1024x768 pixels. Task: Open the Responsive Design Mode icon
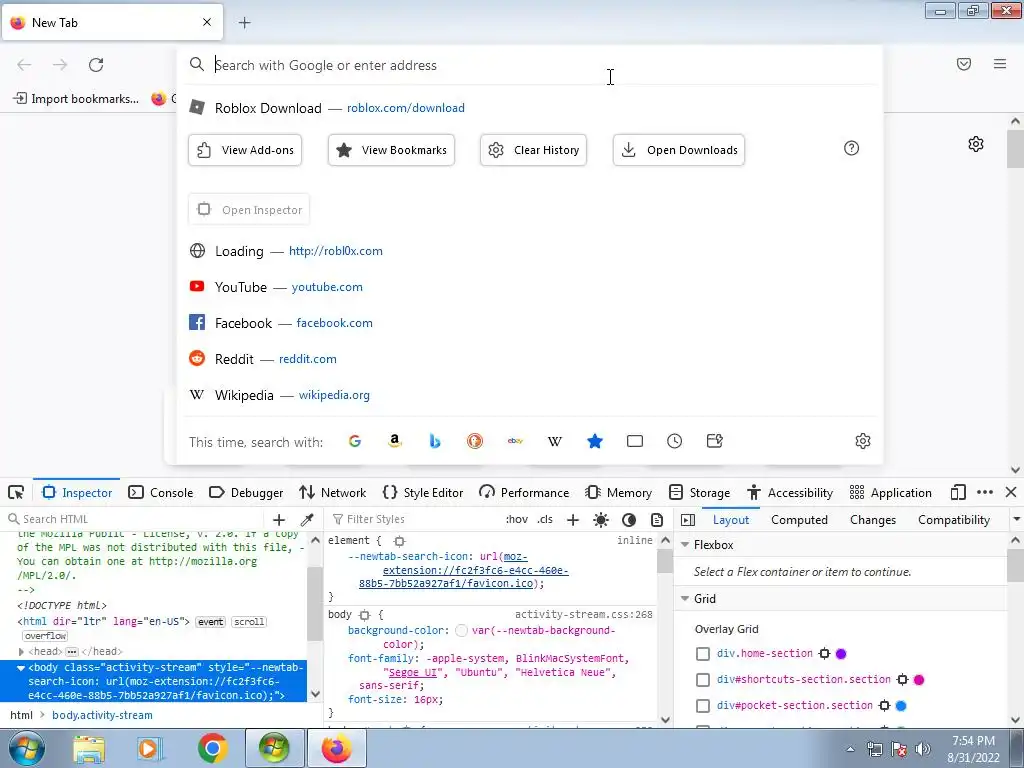[958, 492]
